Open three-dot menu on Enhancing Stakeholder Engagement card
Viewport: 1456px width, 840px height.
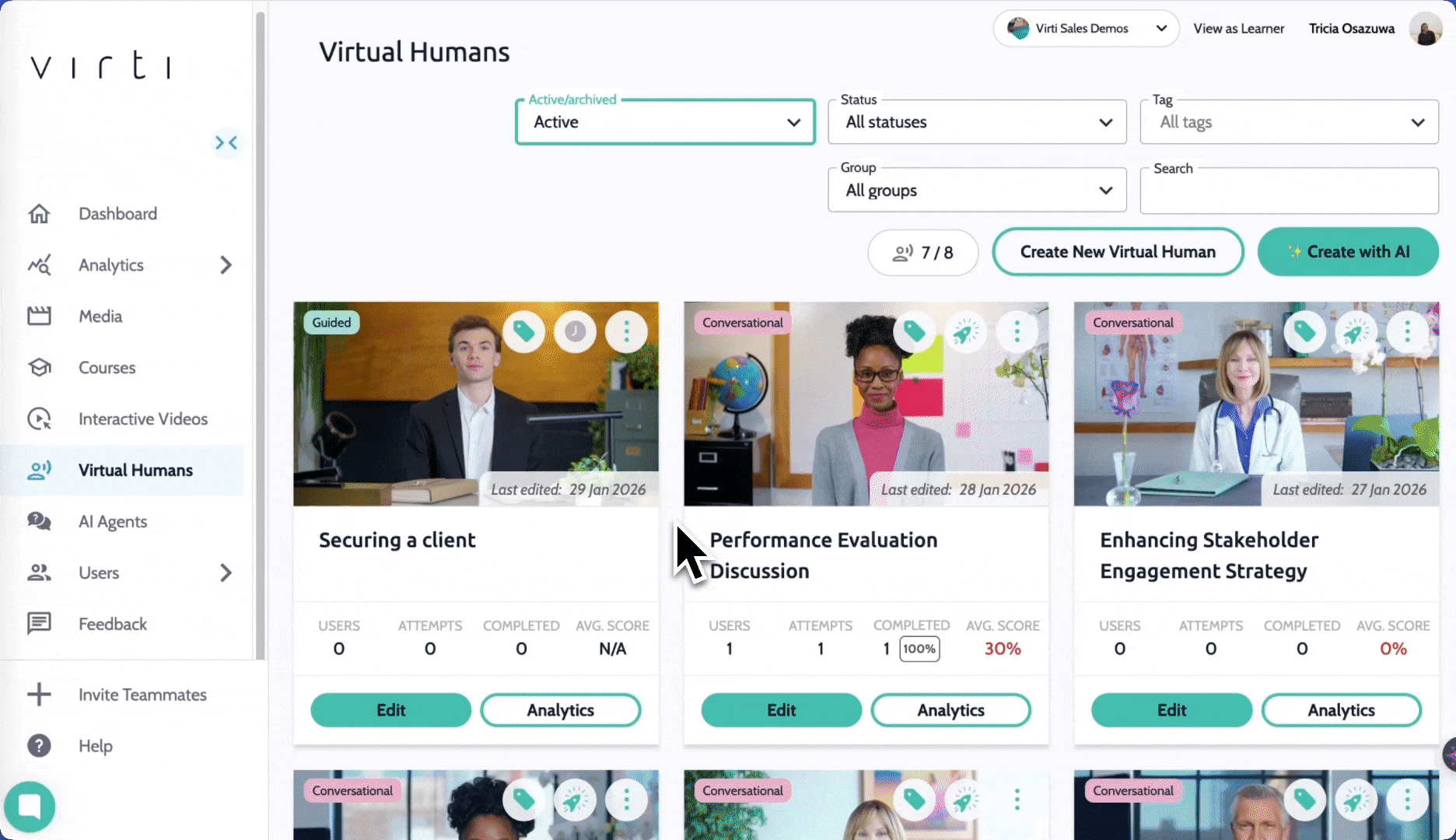point(1407,332)
